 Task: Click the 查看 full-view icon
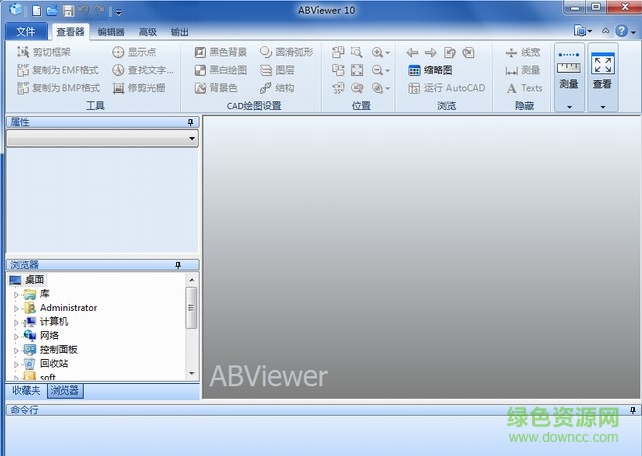click(602, 70)
